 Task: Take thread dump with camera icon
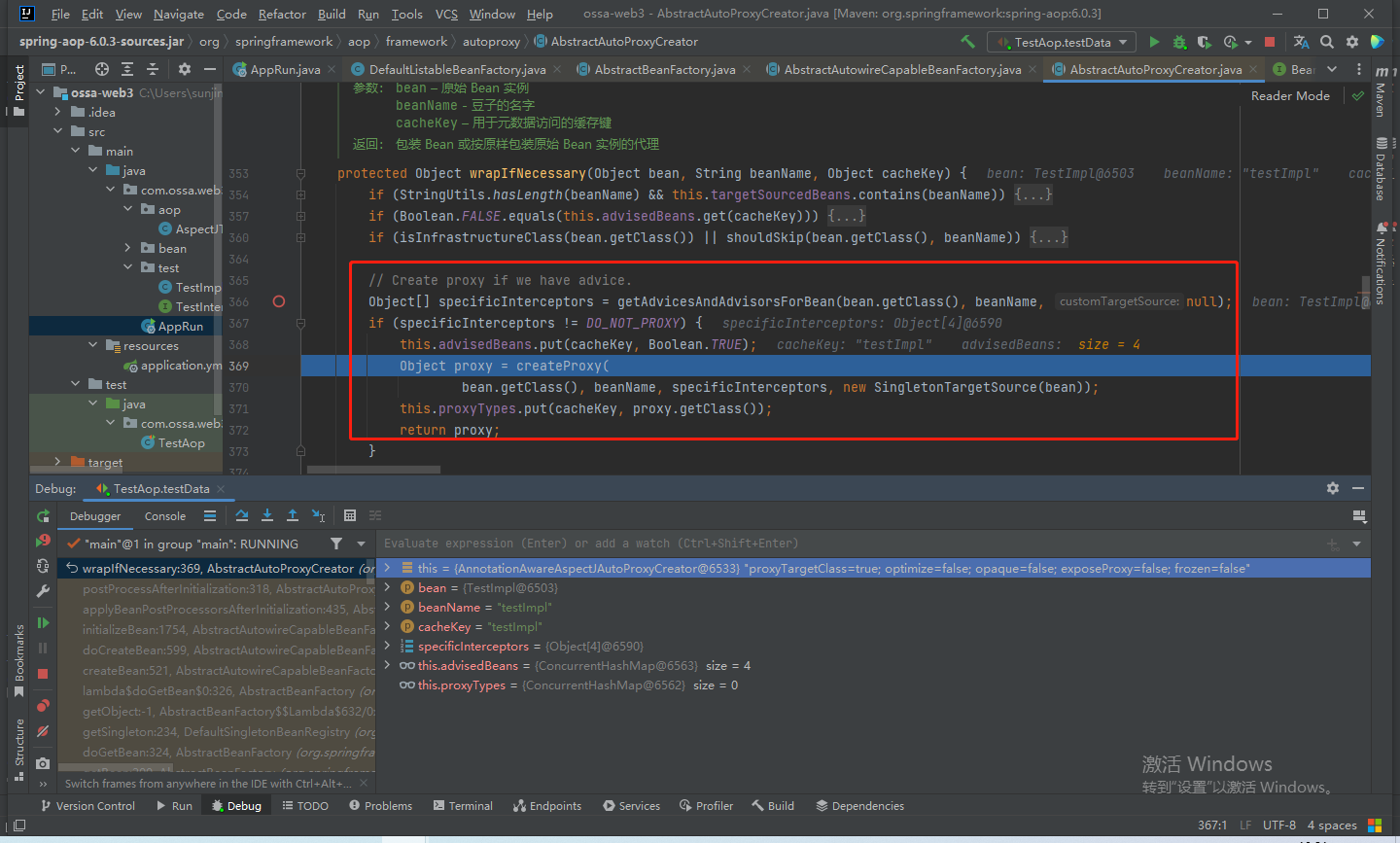click(43, 763)
